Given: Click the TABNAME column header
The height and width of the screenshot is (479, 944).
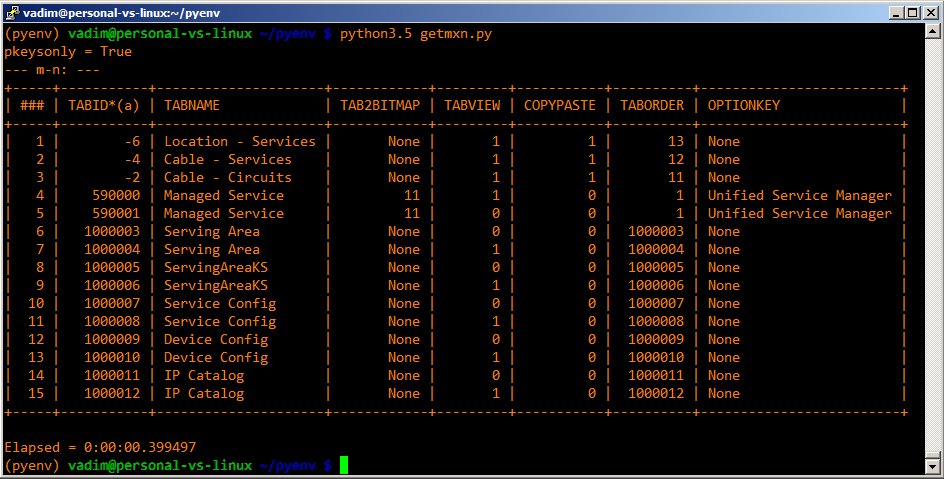Looking at the screenshot, I should click(192, 105).
